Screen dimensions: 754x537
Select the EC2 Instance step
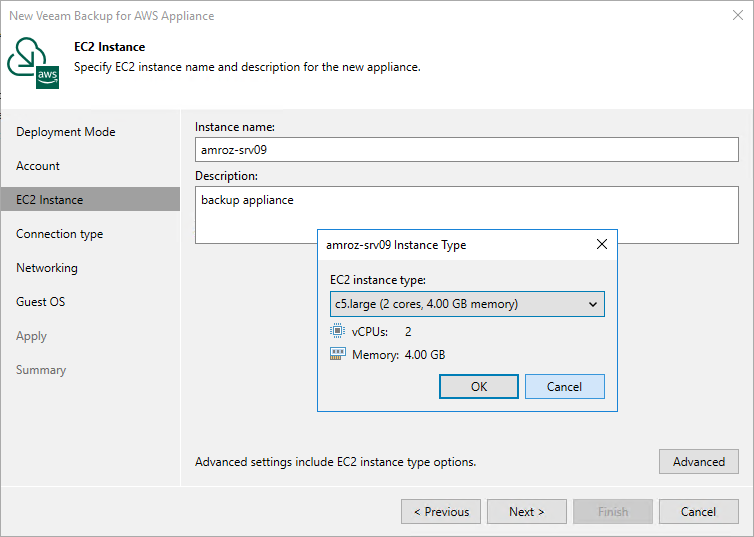[x=90, y=200]
